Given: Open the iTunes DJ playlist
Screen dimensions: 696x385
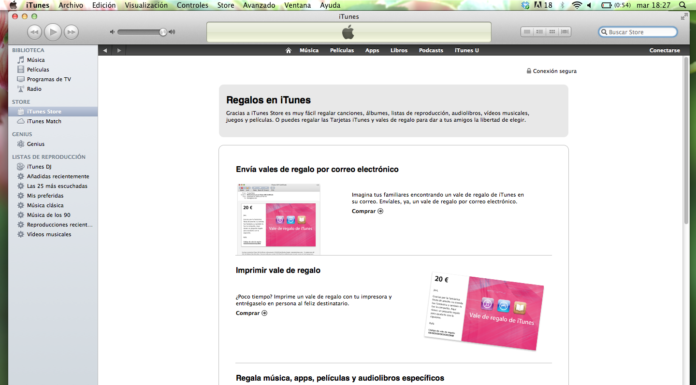Looking at the screenshot, I should coord(53,167).
